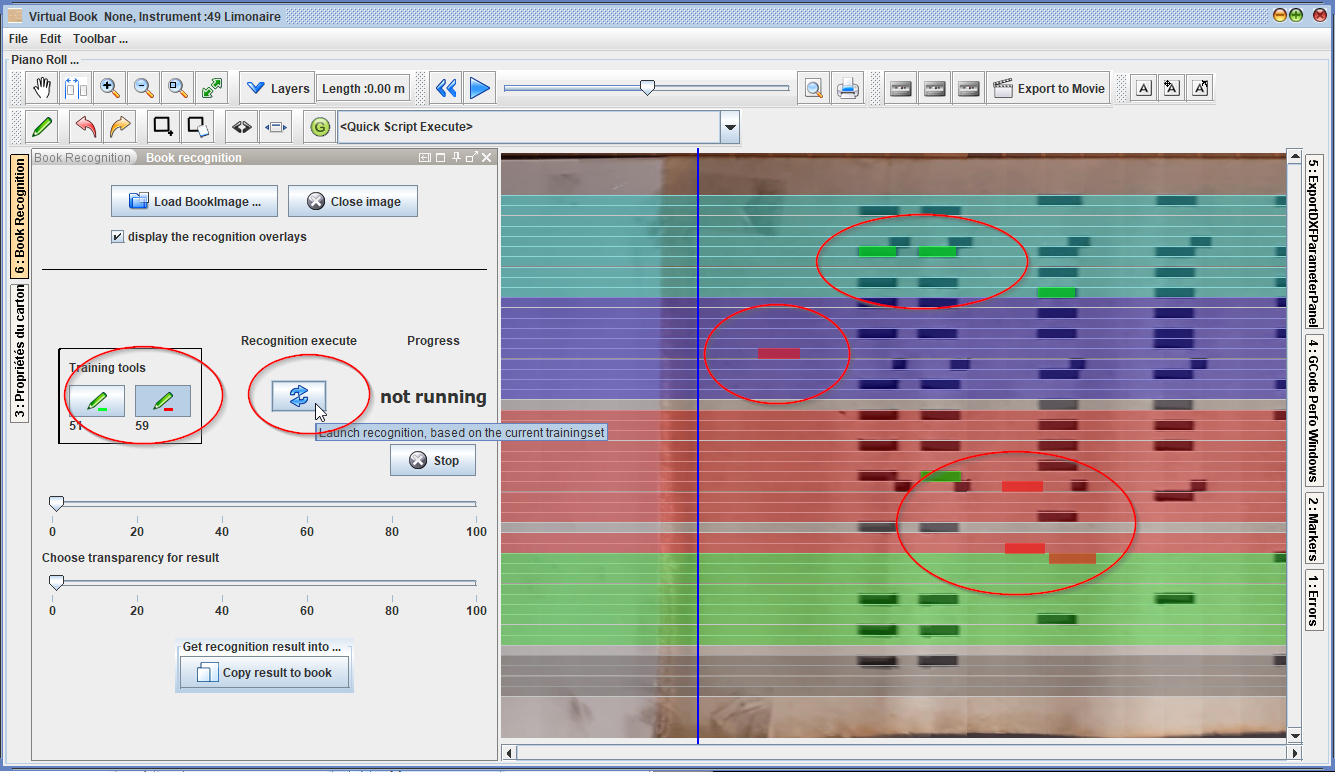Expand the Quick Script Execute dropdown

(730, 127)
